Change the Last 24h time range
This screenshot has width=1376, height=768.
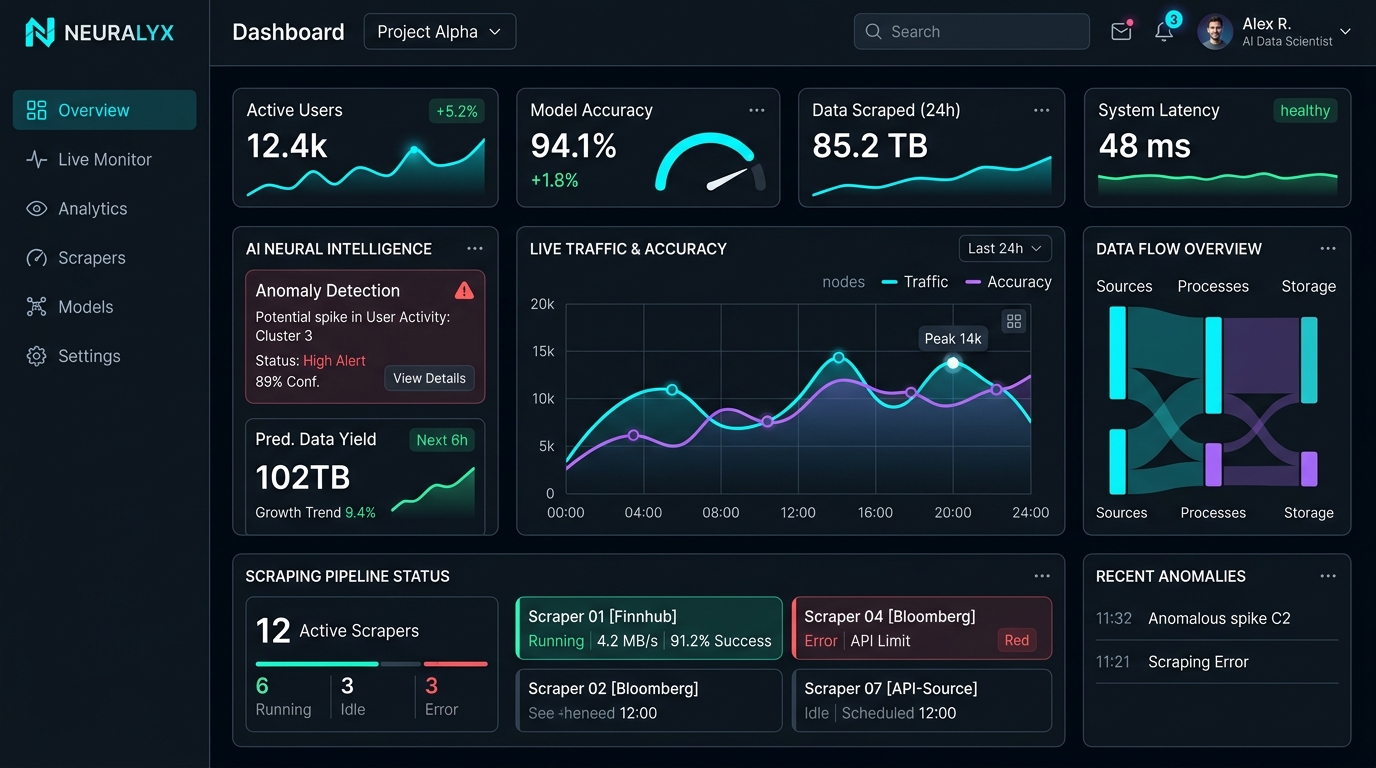tap(1005, 248)
